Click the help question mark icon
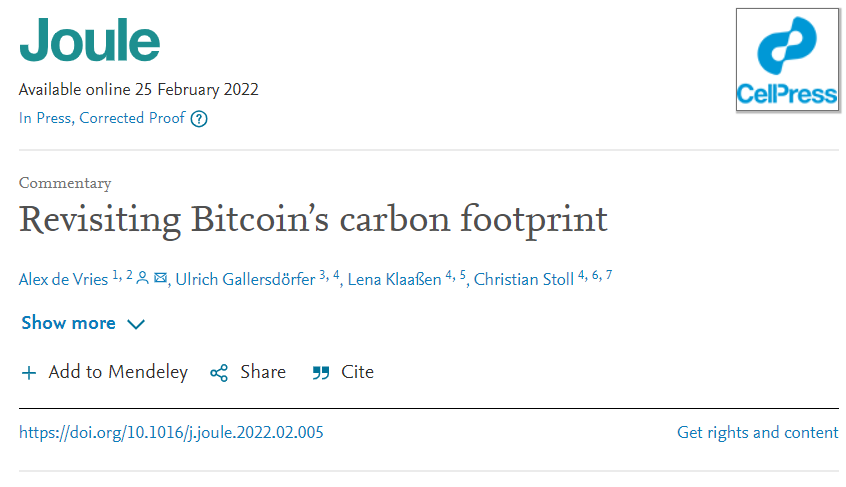Screen dimensions: 846x487 (x=199, y=119)
